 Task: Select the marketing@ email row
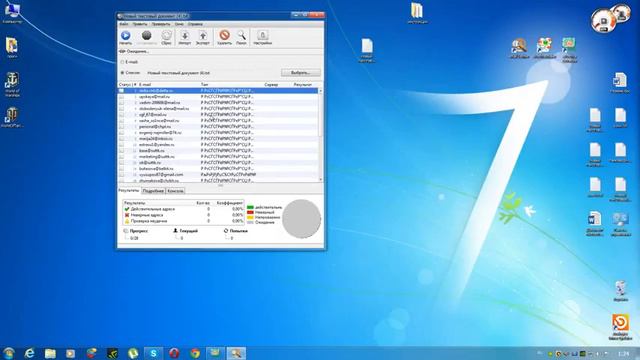coord(218,157)
